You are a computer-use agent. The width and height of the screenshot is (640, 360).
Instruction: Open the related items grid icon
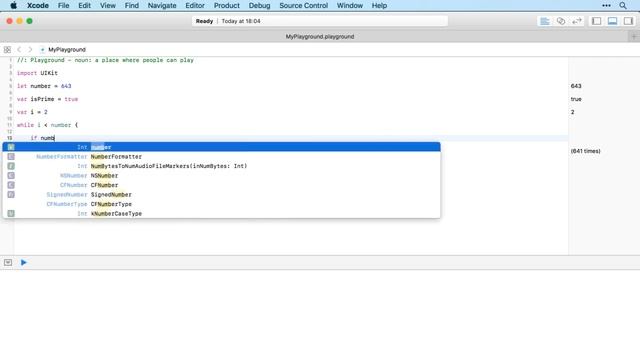pos(7,50)
